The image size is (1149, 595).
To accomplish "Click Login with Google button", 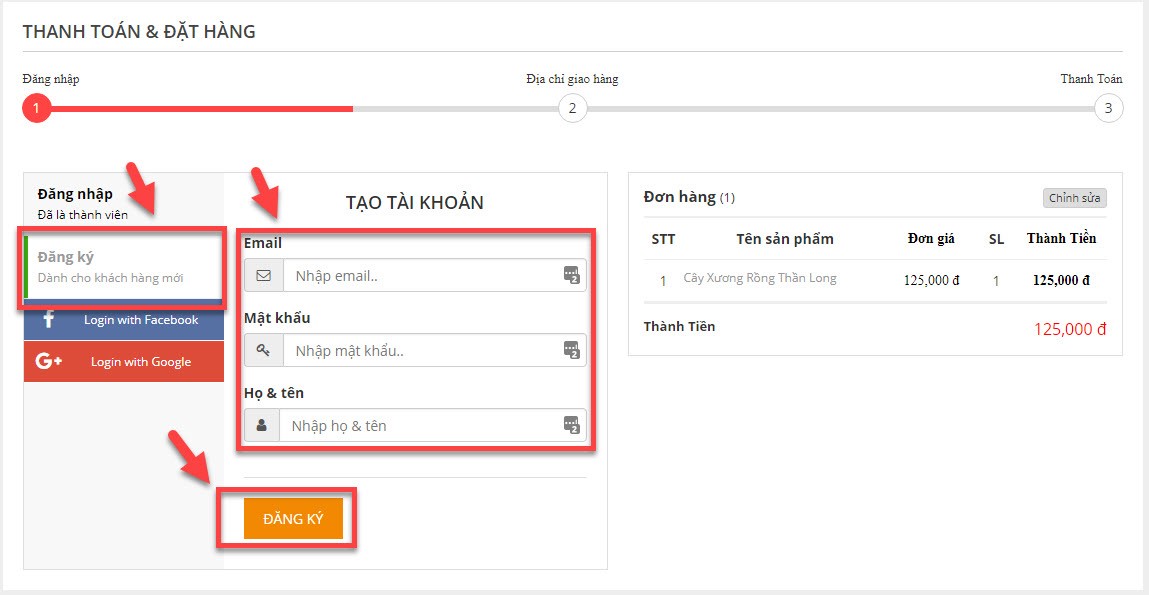I will (124, 361).
